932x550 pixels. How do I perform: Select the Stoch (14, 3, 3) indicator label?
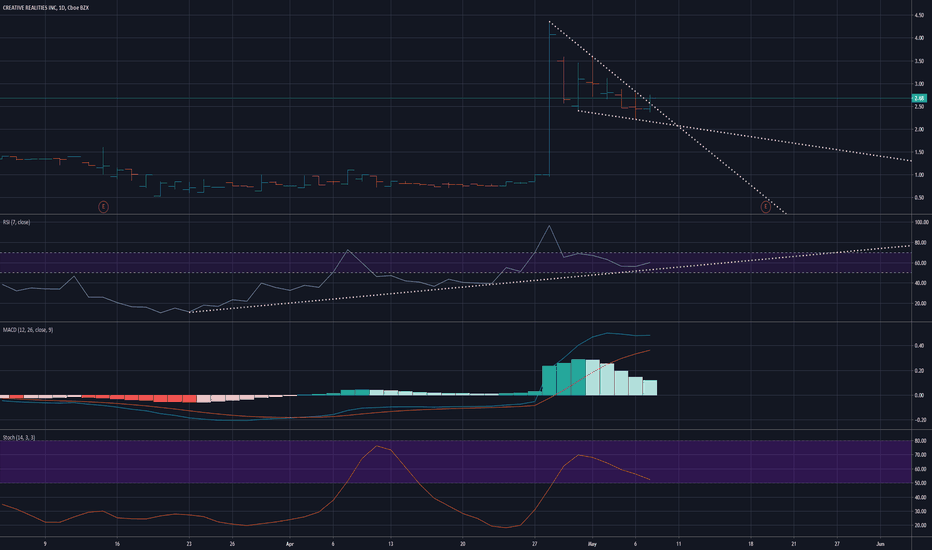(19, 437)
